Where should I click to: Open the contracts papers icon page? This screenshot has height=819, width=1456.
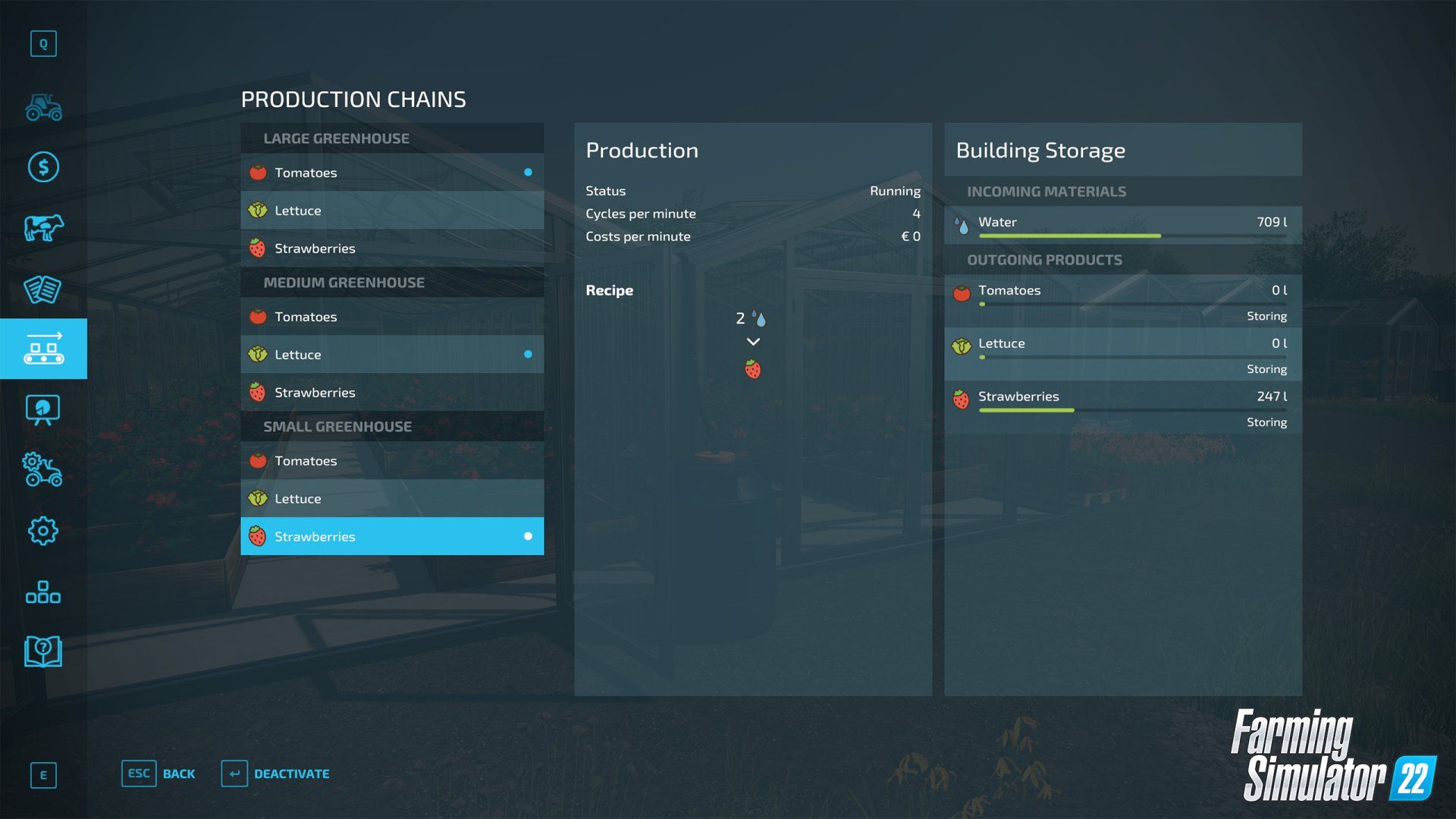(43, 289)
